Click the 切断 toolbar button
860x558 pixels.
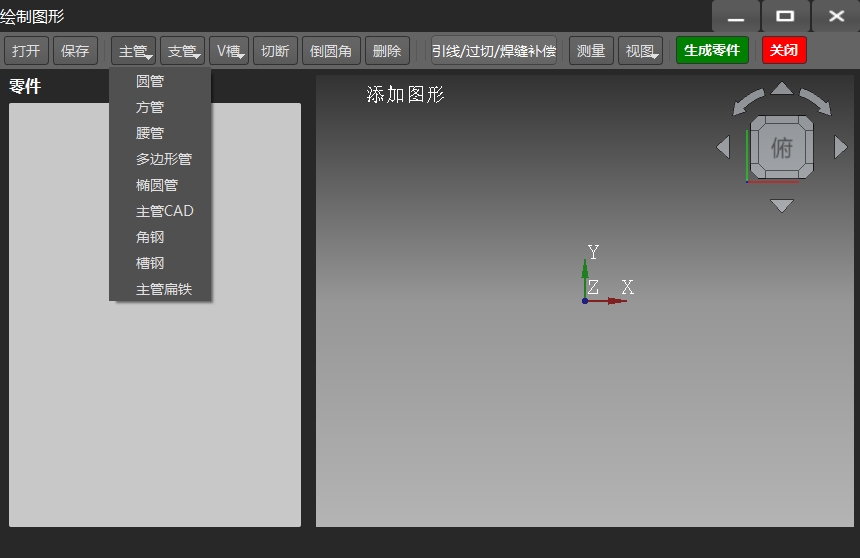[275, 51]
